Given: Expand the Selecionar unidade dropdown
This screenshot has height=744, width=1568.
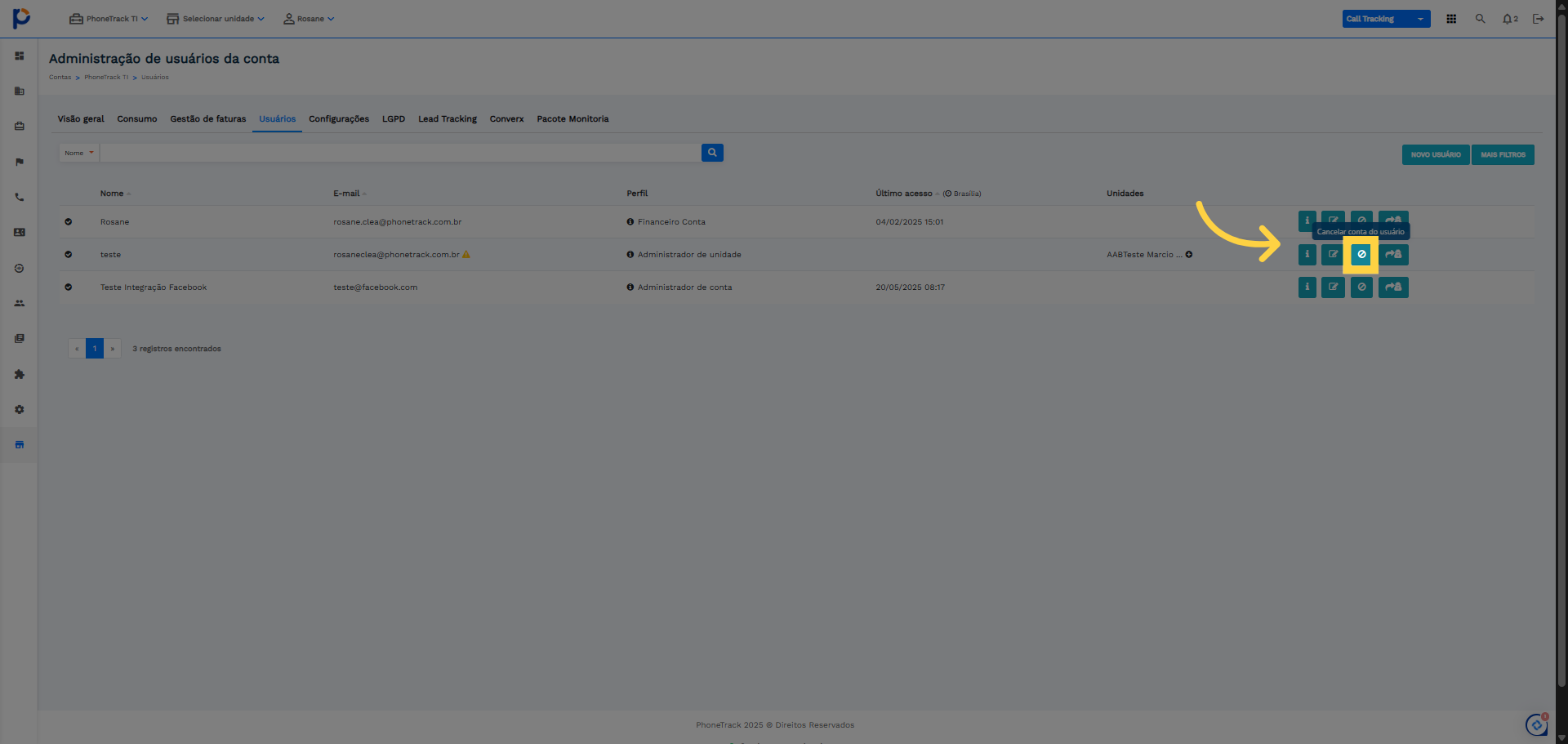Looking at the screenshot, I should tap(216, 19).
